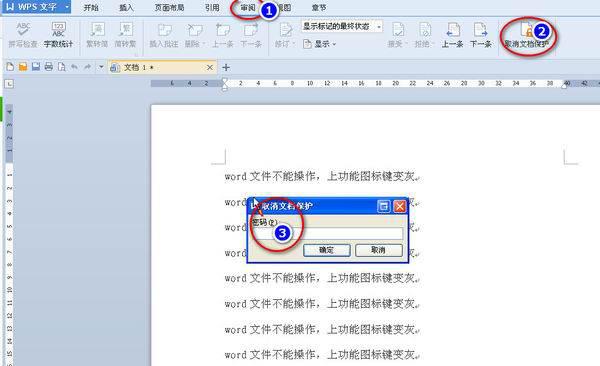The width and height of the screenshot is (600, 366).
Task: Click the ruler tab-stop selector L button
Action: [9, 83]
